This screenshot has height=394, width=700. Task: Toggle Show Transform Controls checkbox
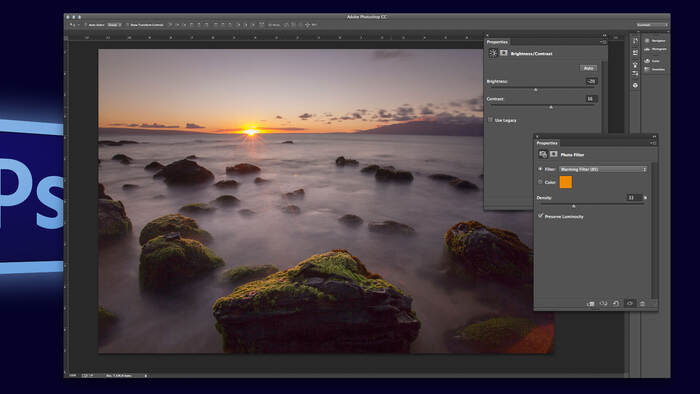click(127, 25)
